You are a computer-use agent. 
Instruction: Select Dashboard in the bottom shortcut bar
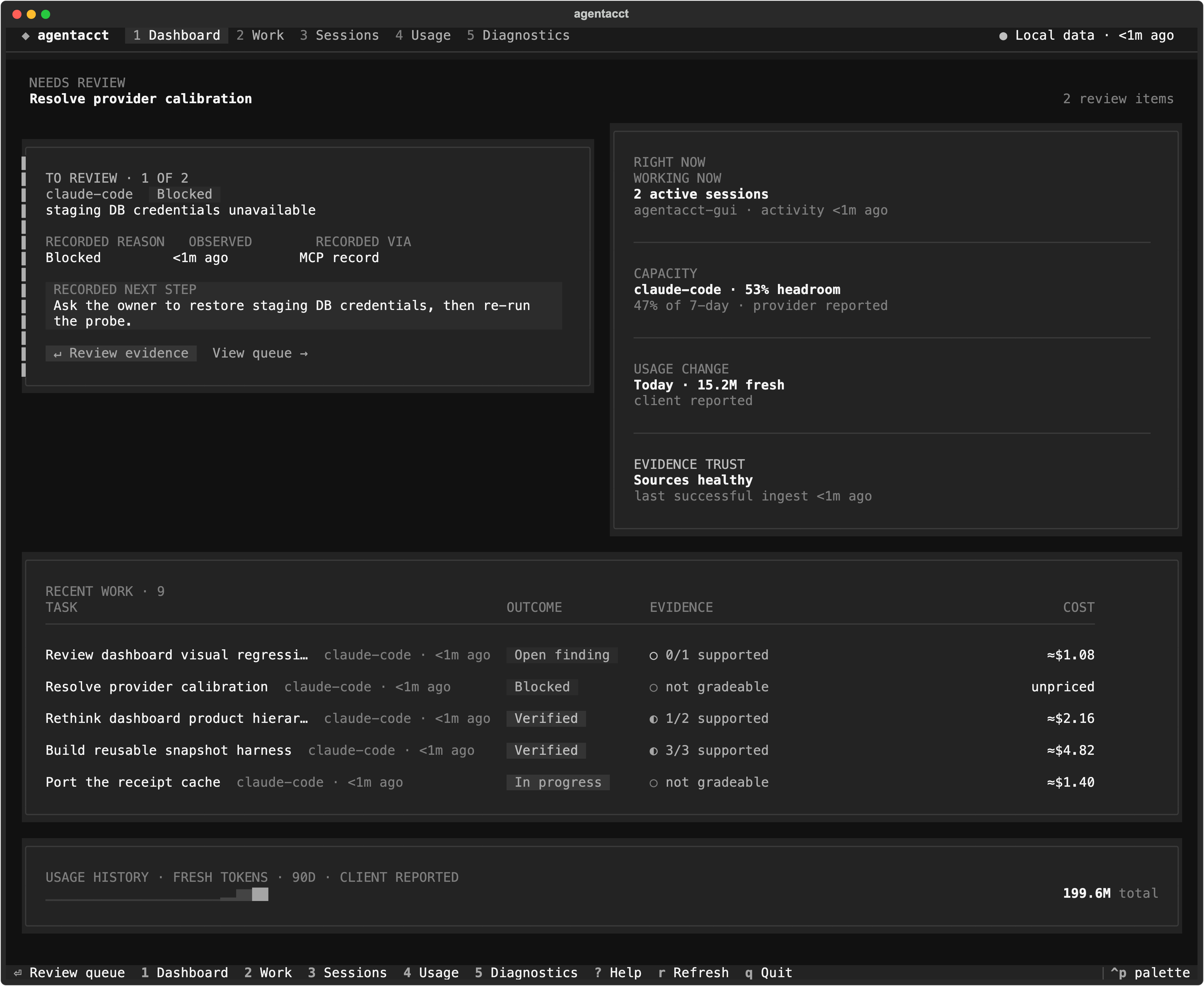185,973
